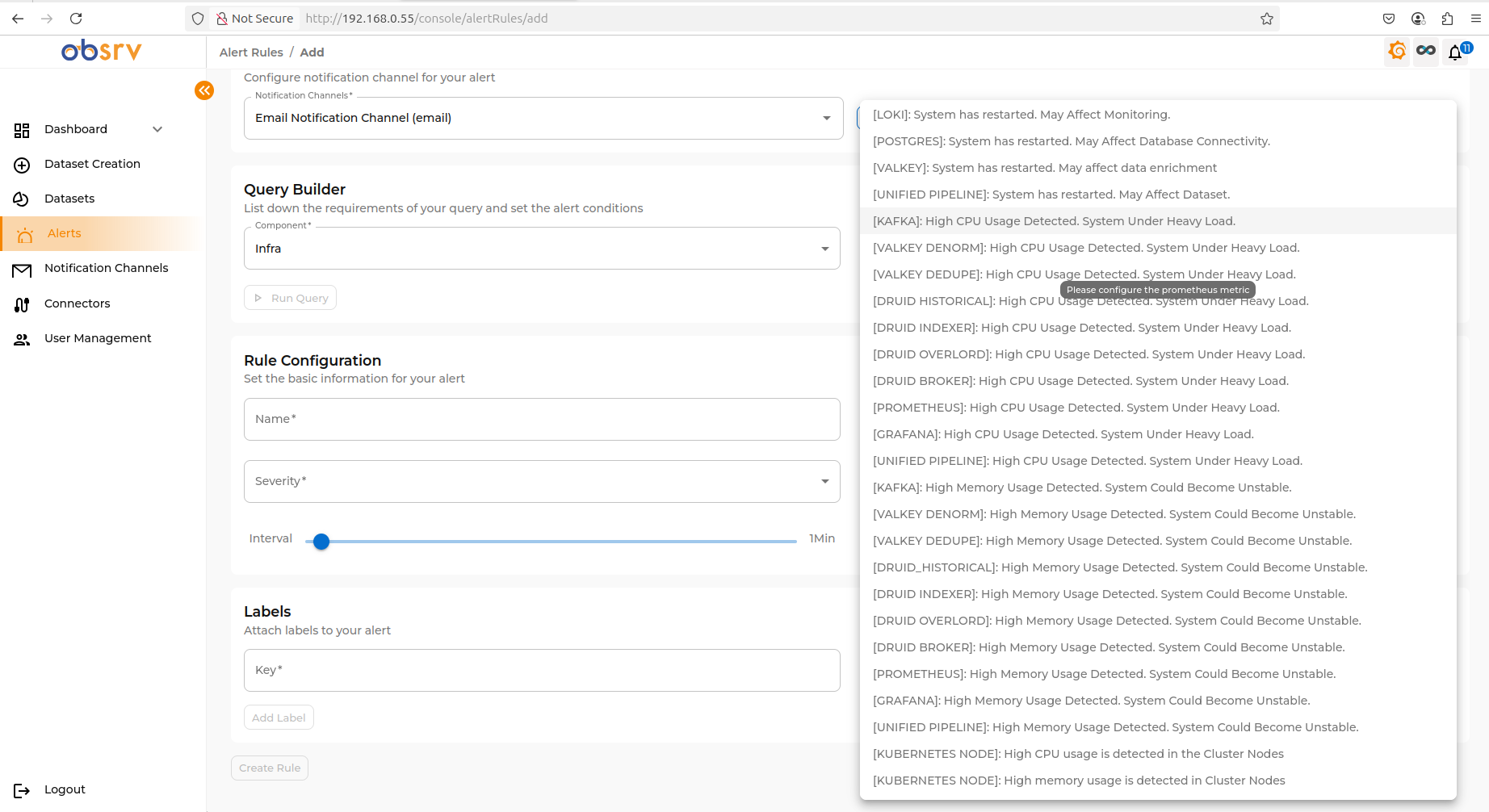Click the Add Label button
This screenshot has height=812, width=1489.
coord(279,718)
